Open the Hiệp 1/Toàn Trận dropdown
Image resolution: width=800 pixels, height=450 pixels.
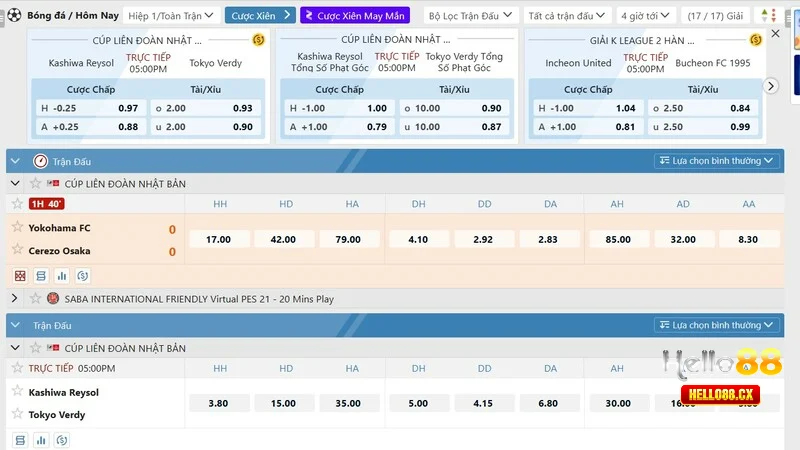pos(171,16)
